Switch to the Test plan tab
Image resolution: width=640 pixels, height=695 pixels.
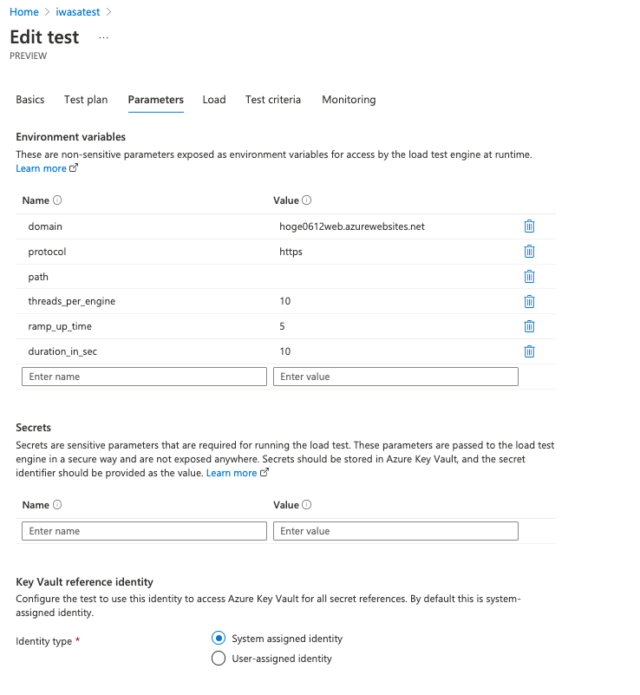click(86, 99)
